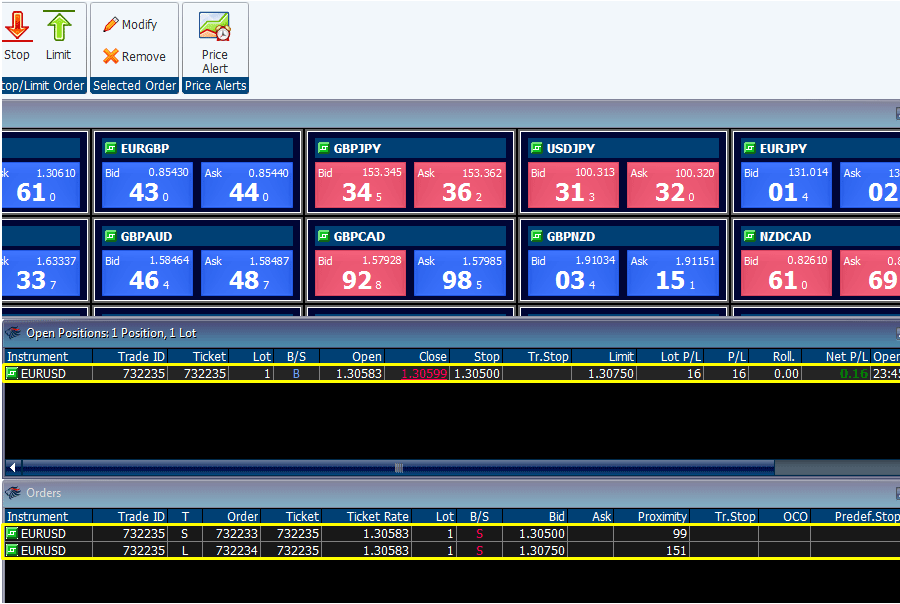Click the GBPNZD tile's symbol icon
900x604 pixels.
[536, 236]
